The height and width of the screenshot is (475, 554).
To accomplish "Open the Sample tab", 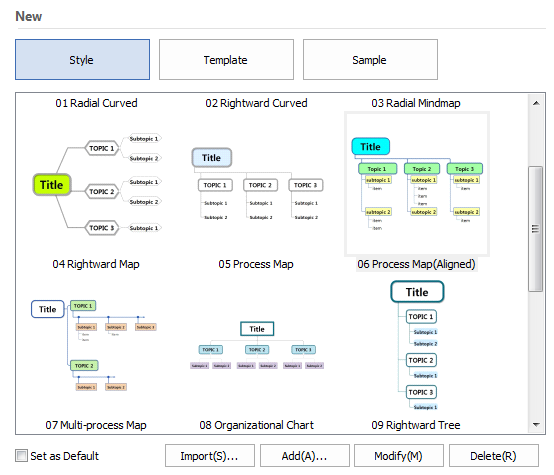I will coord(370,59).
